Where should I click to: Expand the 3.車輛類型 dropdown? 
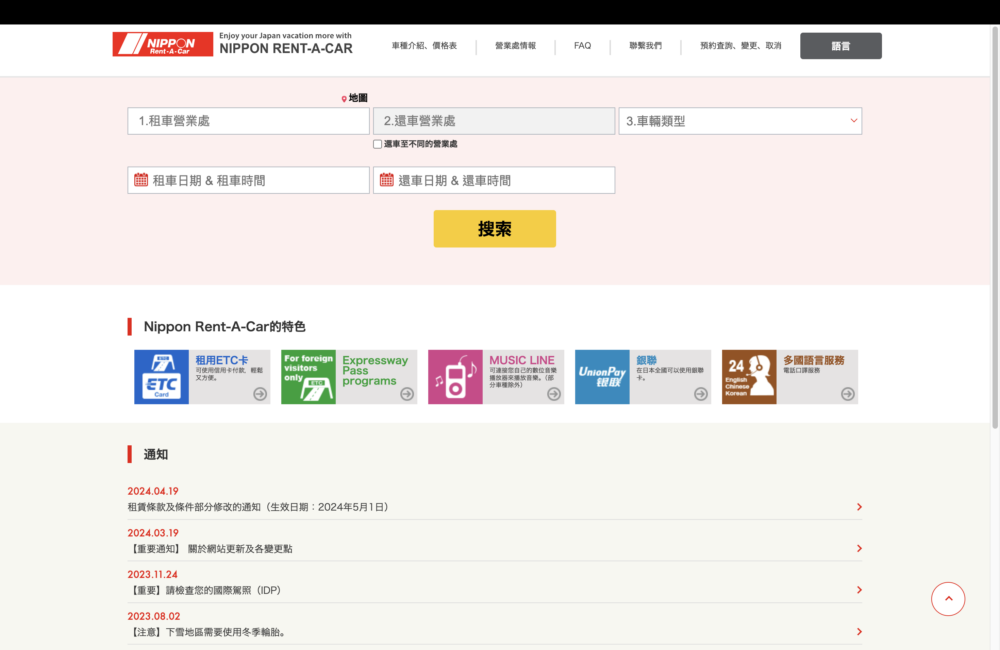coord(740,121)
